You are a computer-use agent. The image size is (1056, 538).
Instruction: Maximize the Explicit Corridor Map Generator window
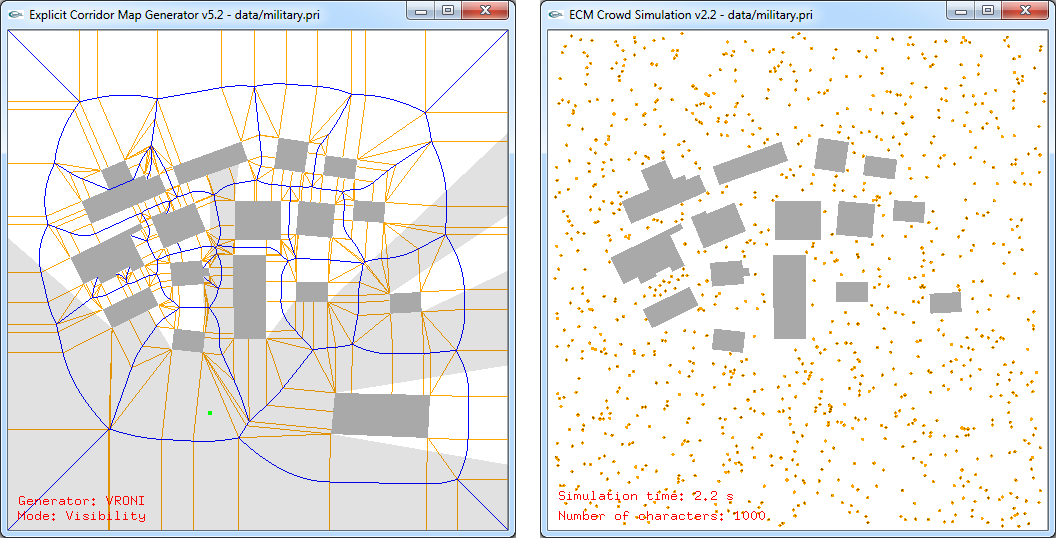click(449, 9)
